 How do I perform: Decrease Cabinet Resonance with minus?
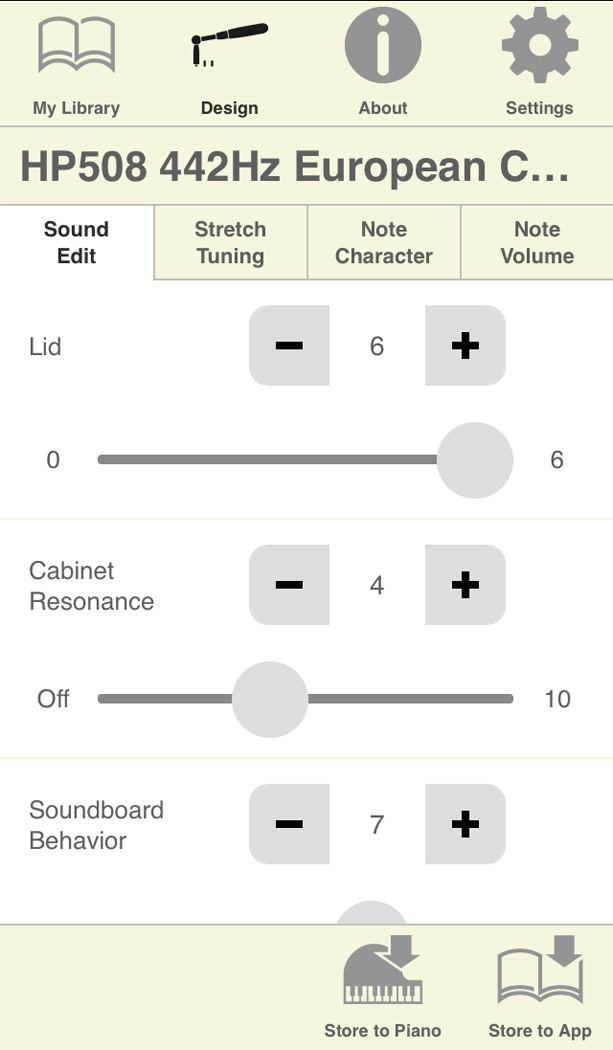[x=289, y=585]
